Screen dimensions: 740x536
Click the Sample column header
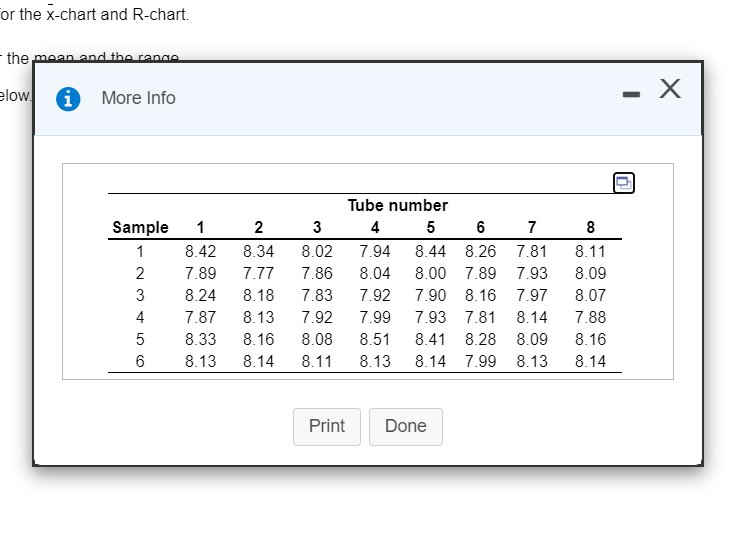click(140, 228)
